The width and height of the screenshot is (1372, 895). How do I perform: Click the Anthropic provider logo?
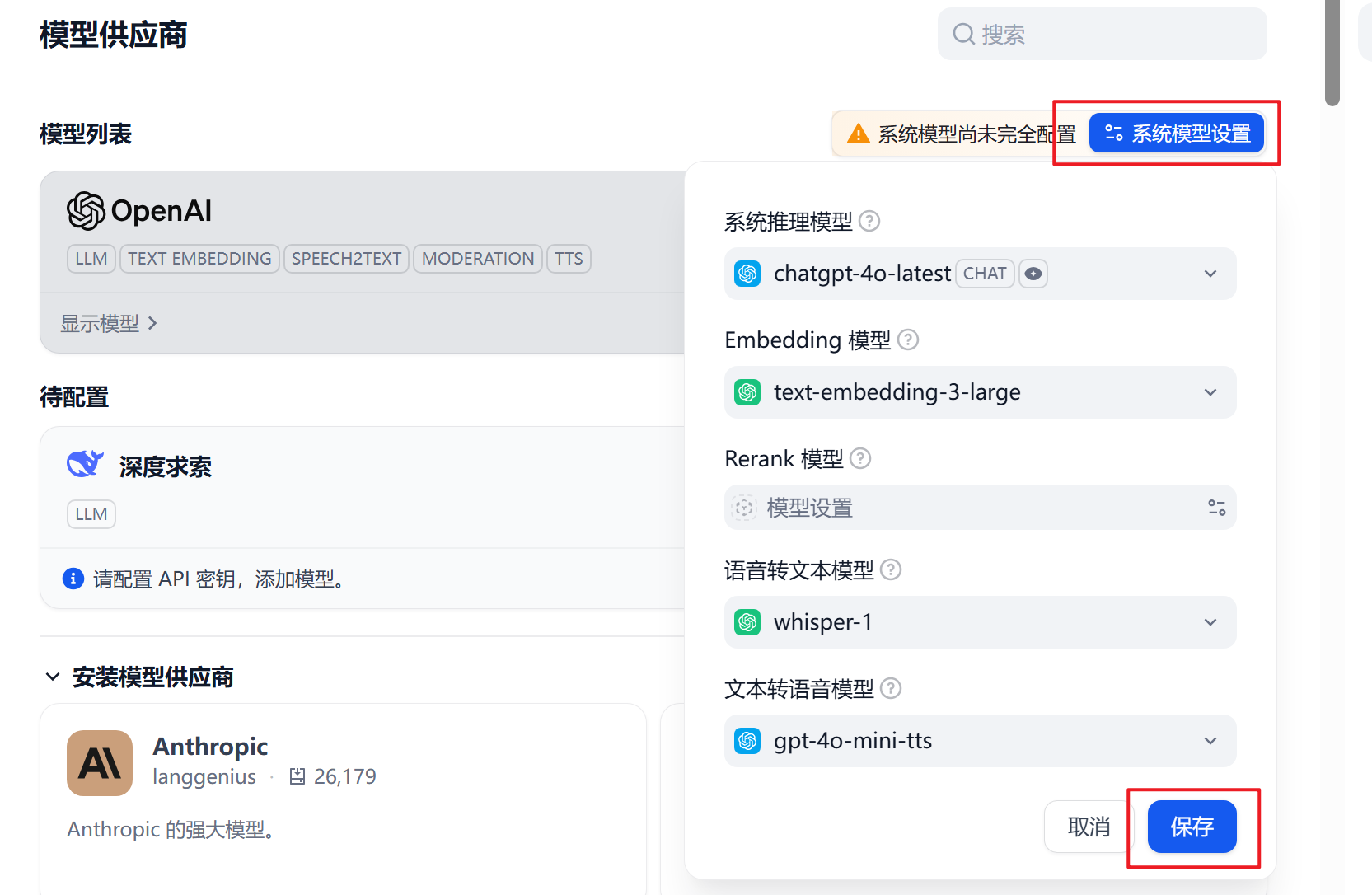[x=100, y=763]
